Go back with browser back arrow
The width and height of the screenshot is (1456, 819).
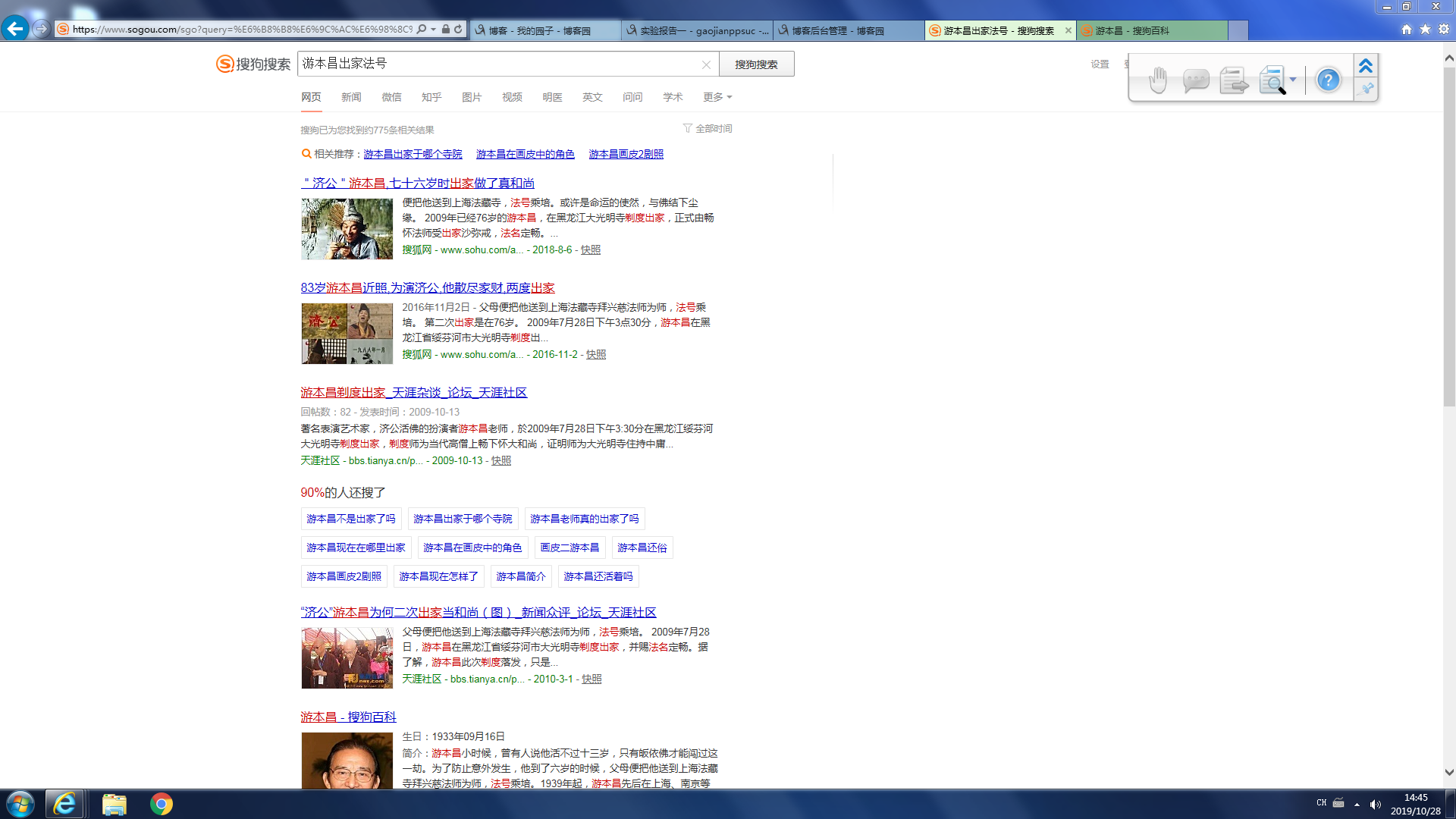[x=14, y=30]
